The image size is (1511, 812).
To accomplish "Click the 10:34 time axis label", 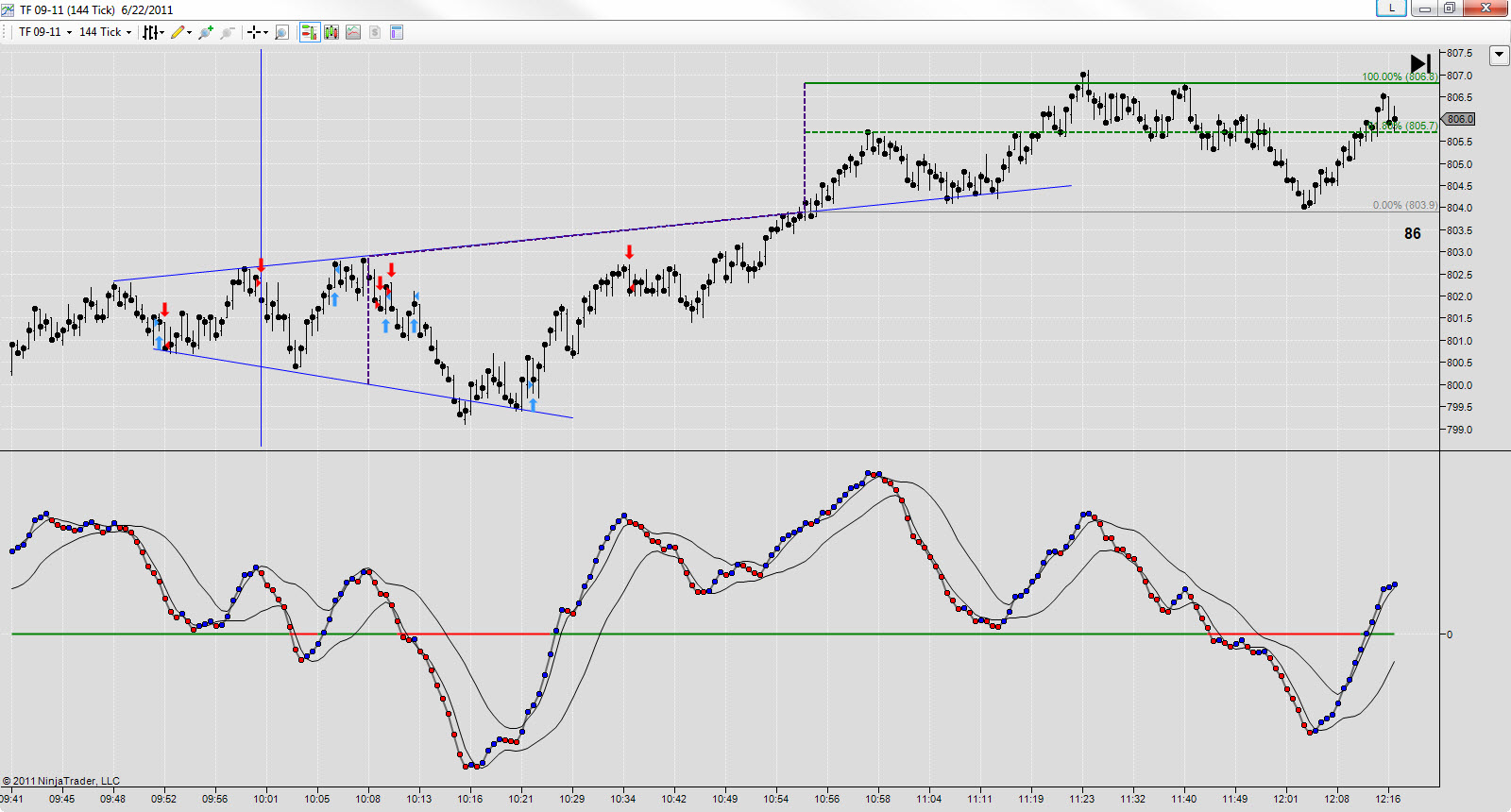I will [622, 799].
